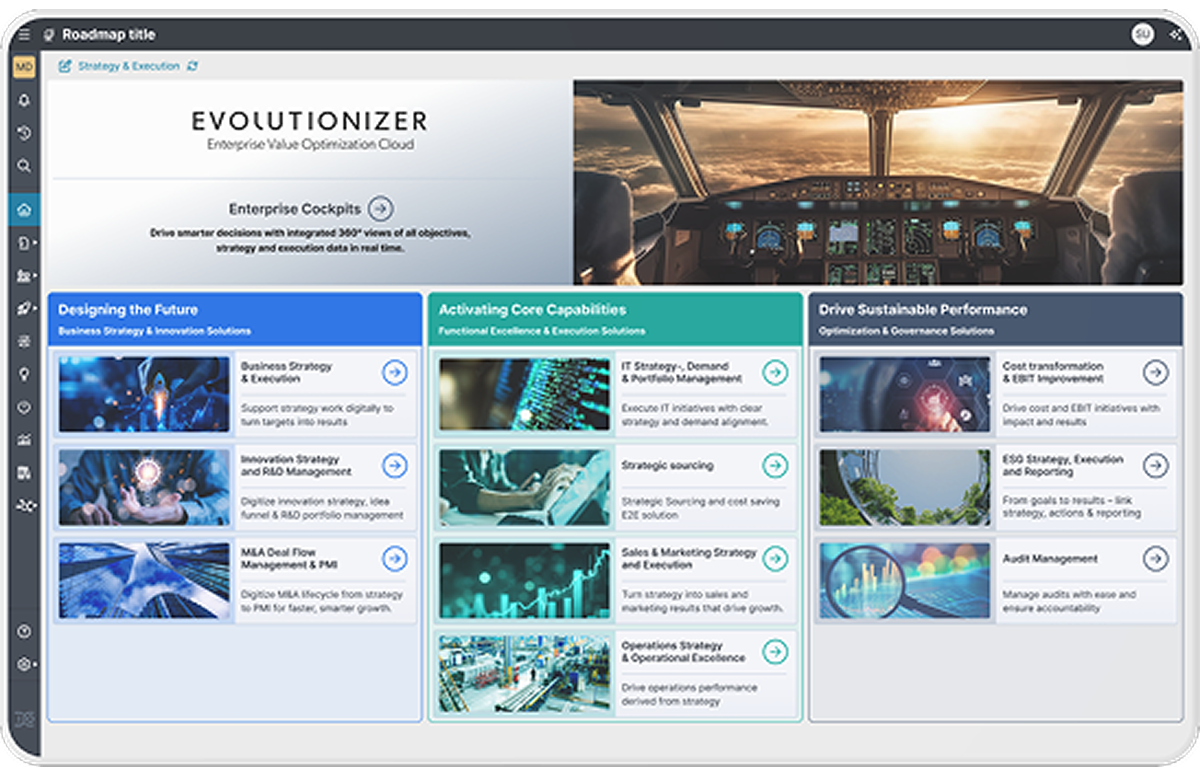Open the IT Strategy code thumbnail
The image size is (1200, 776).
[525, 394]
